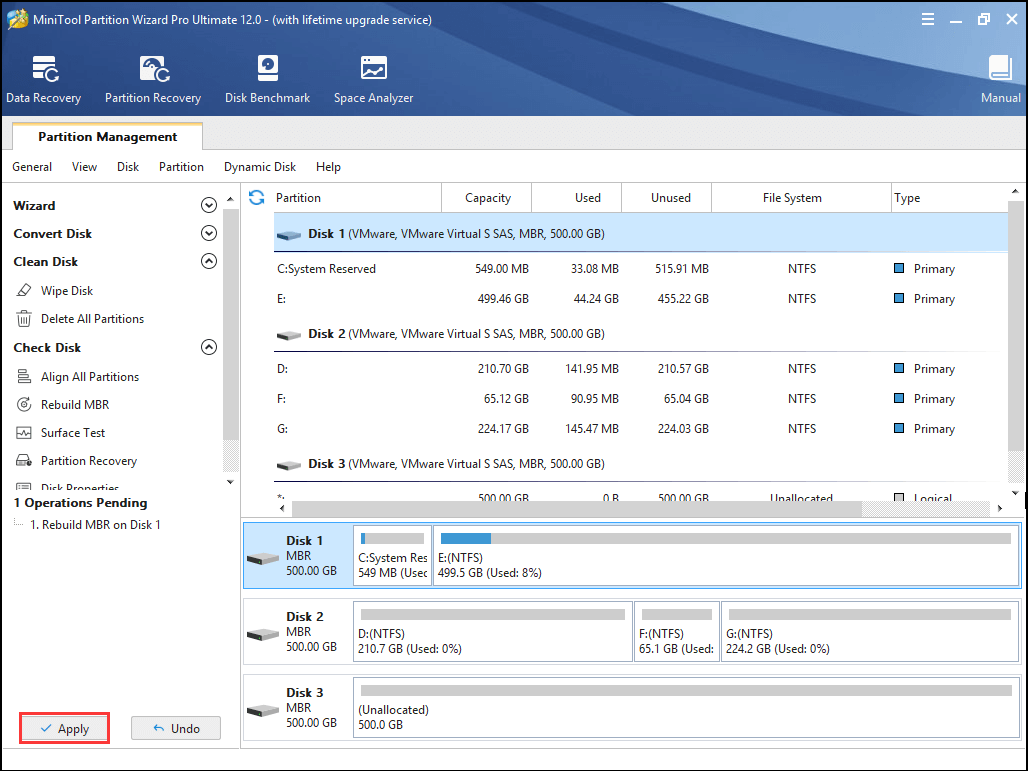The height and width of the screenshot is (771, 1028).
Task: Collapse the Check Disk section
Action: coord(208,347)
